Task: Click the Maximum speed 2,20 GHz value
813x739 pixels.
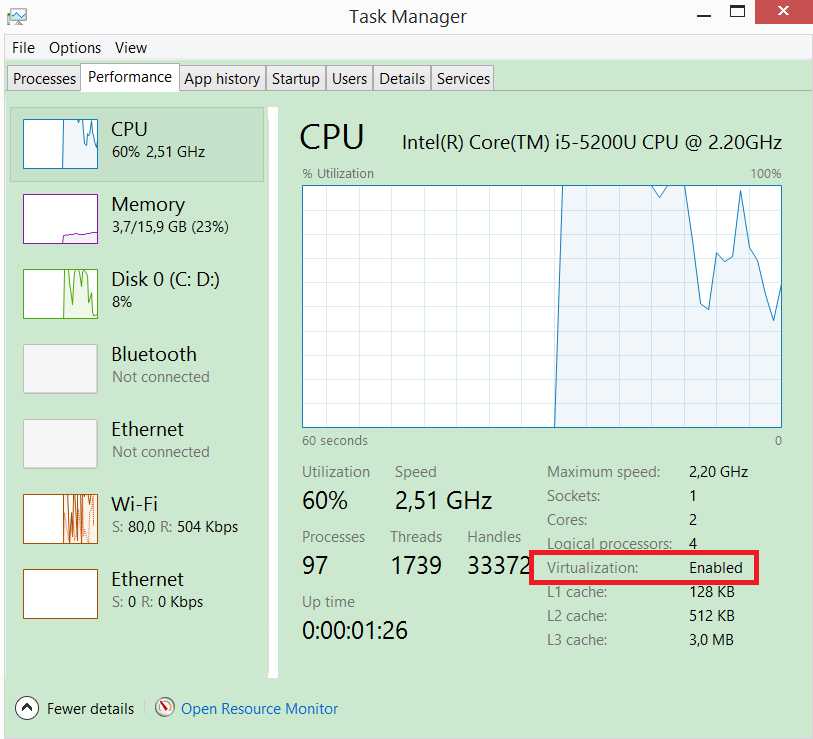Action: pyautogui.click(x=718, y=472)
